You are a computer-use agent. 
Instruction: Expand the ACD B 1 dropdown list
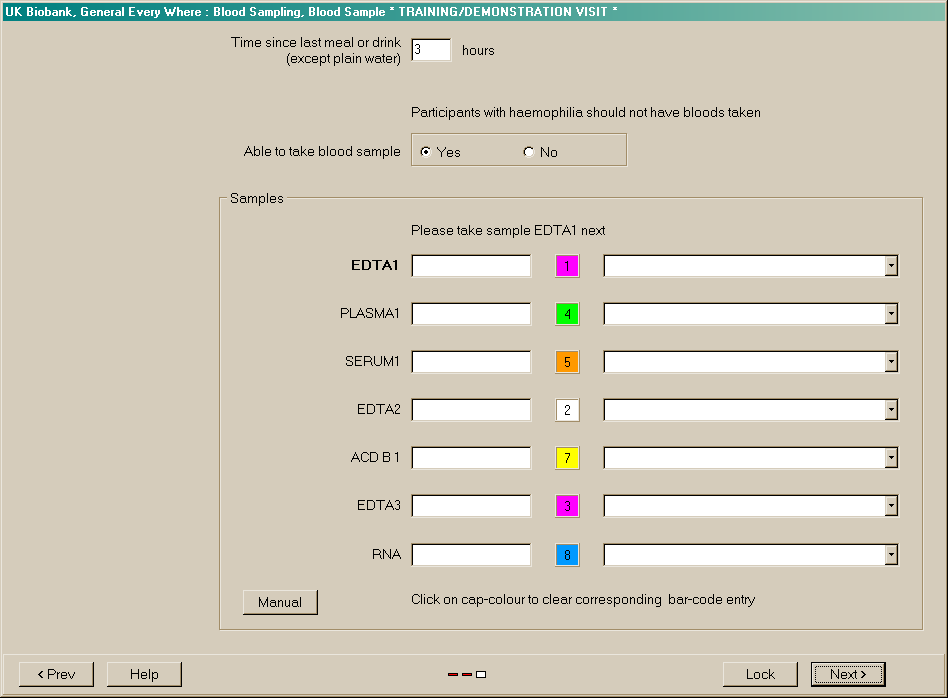click(890, 458)
